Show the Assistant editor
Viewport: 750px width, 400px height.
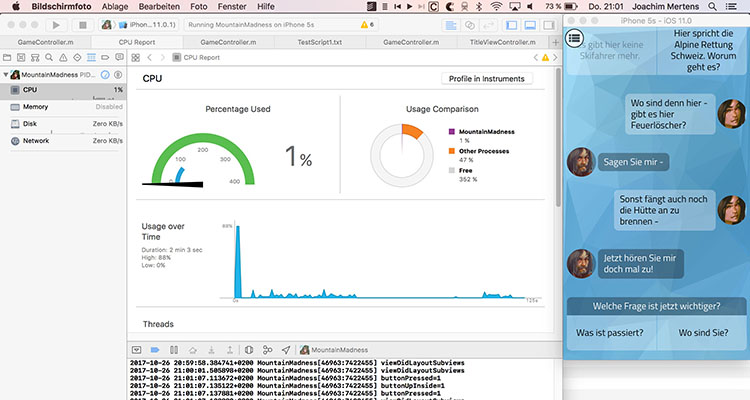coord(470,25)
